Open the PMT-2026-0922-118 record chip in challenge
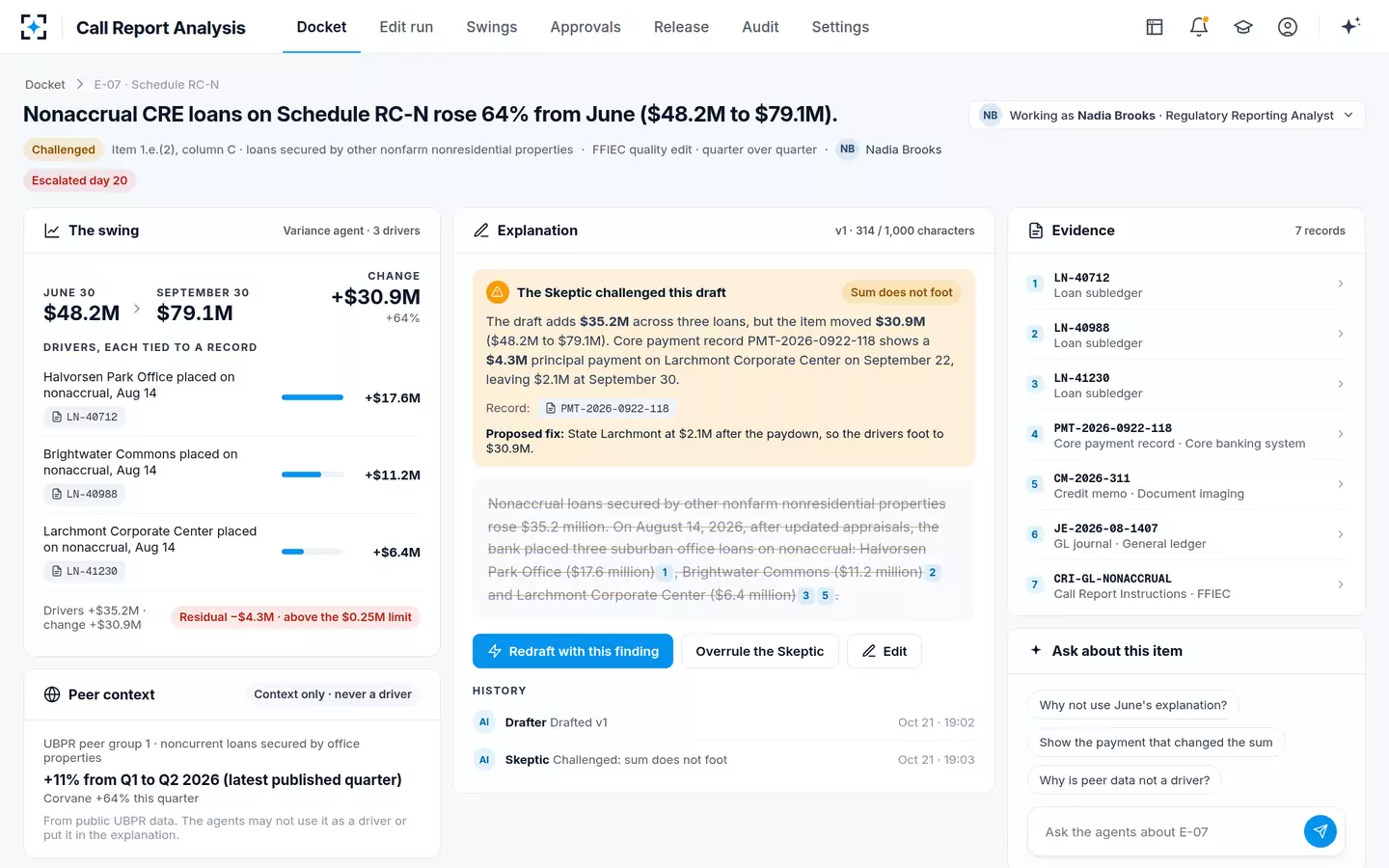Screen dimensions: 1389x868 (608, 408)
